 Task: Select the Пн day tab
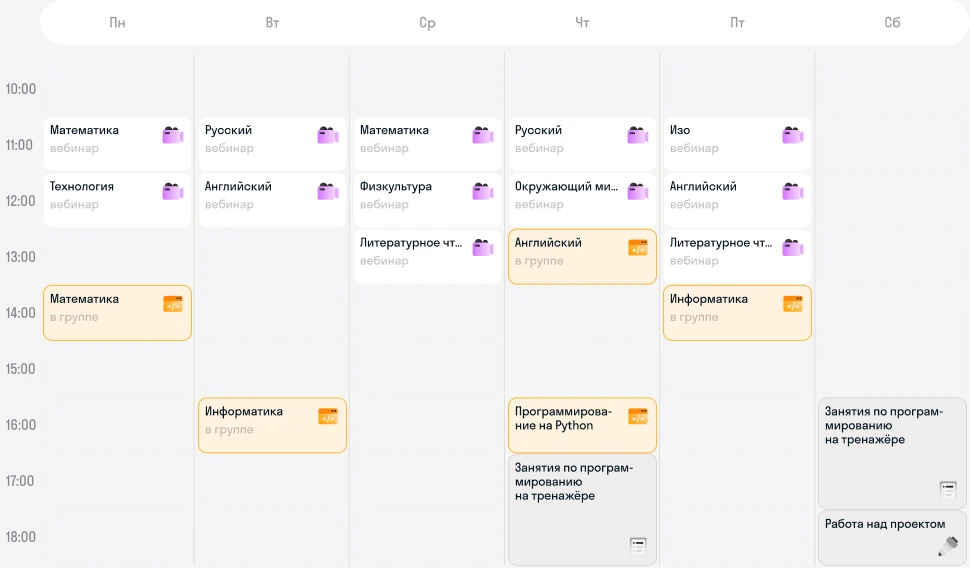coord(118,23)
